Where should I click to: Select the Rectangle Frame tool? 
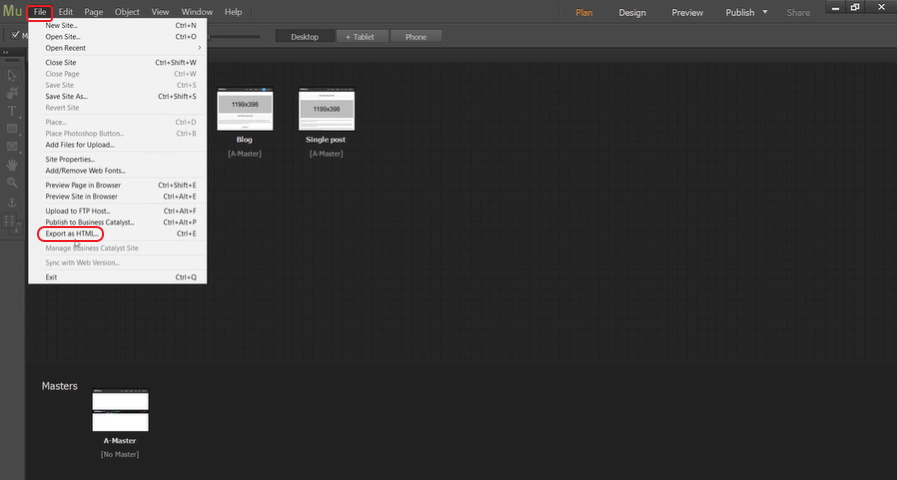tap(12, 147)
